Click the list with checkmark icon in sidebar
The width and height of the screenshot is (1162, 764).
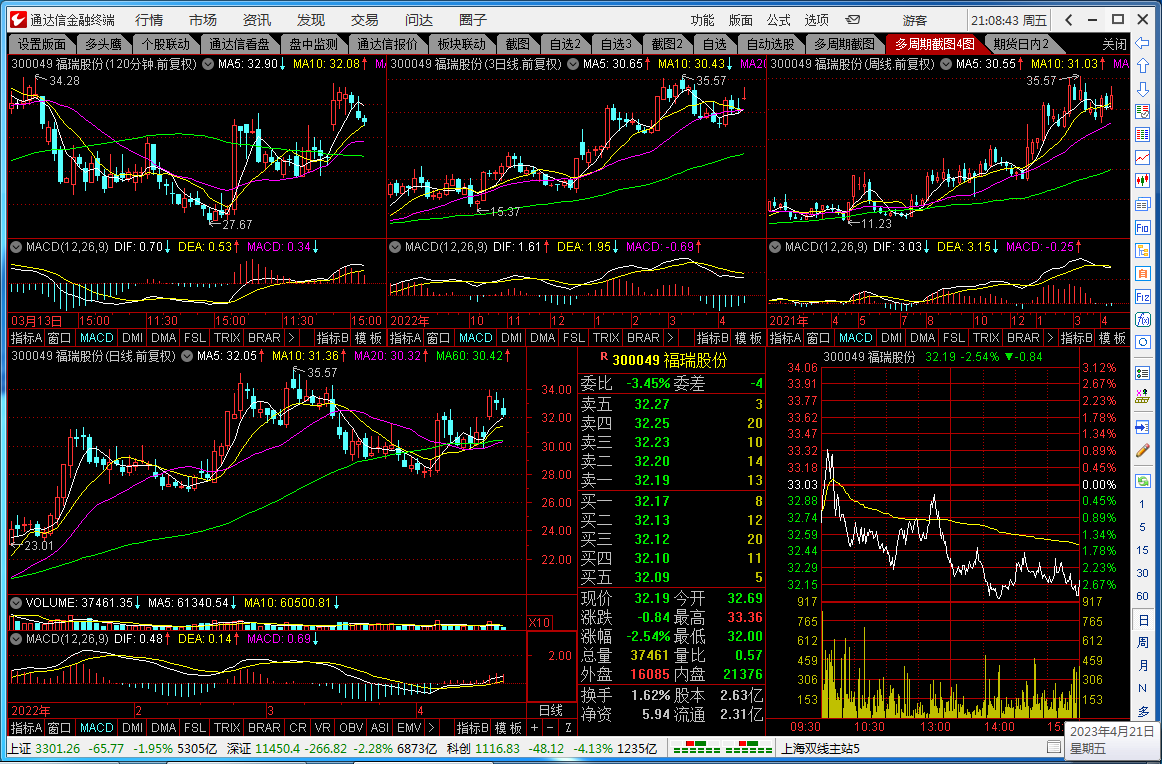point(1143,111)
